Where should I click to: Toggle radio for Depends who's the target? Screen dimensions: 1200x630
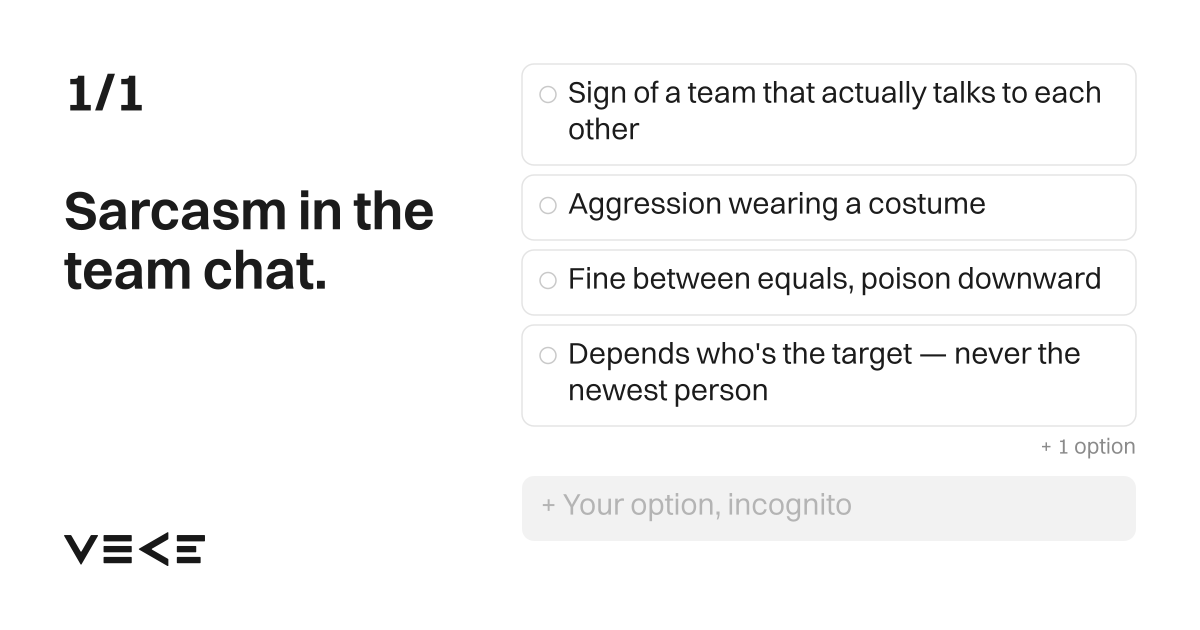(x=548, y=355)
